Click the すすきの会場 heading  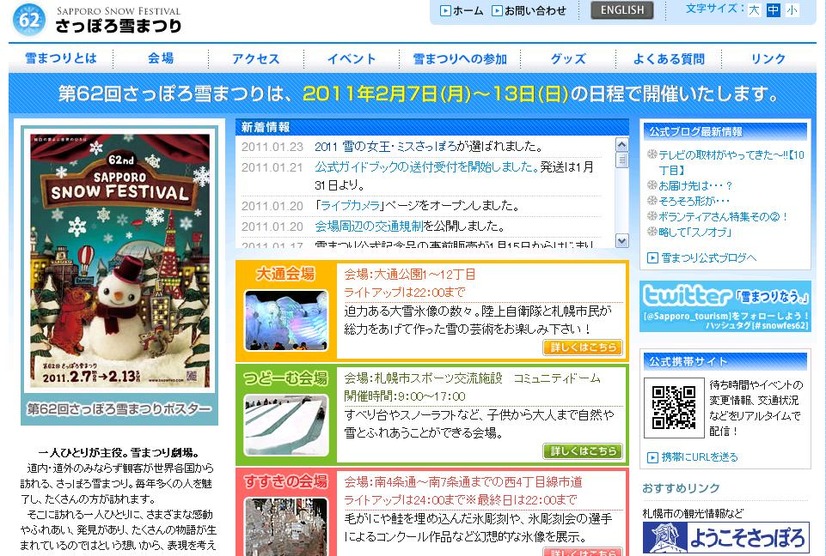point(285,481)
